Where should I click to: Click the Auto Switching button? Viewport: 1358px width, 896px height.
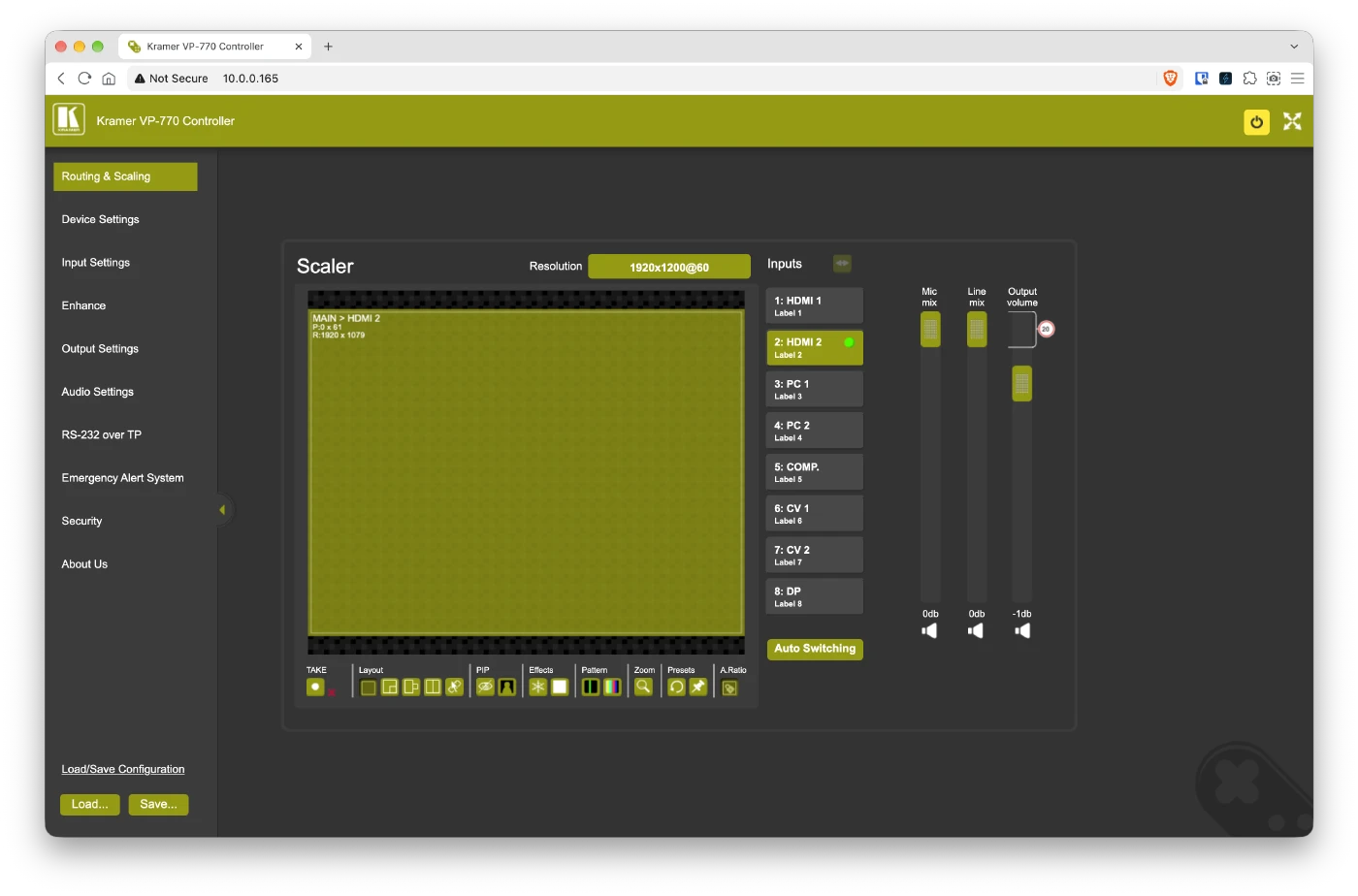[815, 649]
